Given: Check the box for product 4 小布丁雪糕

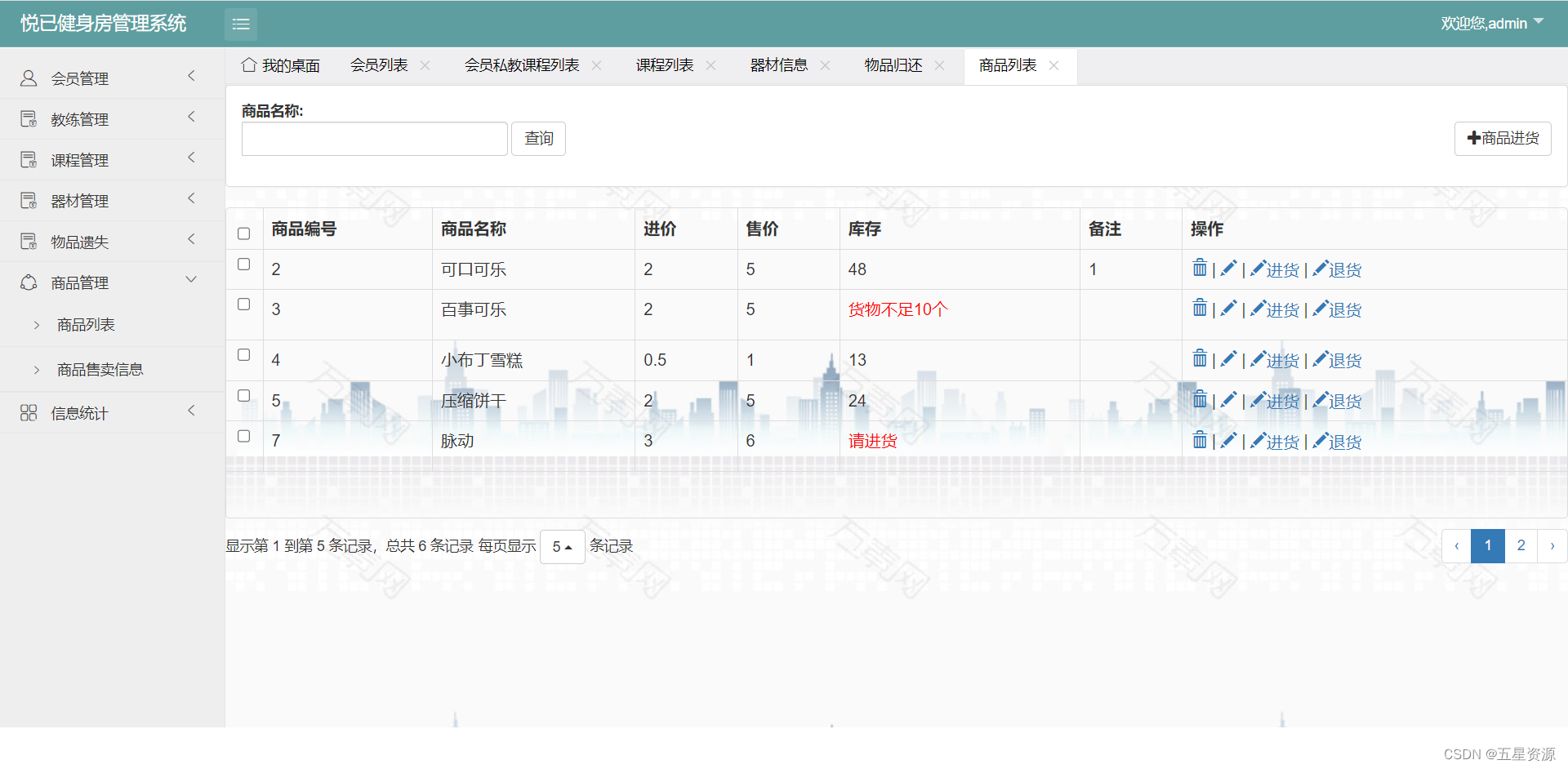Looking at the screenshot, I should tap(243, 354).
